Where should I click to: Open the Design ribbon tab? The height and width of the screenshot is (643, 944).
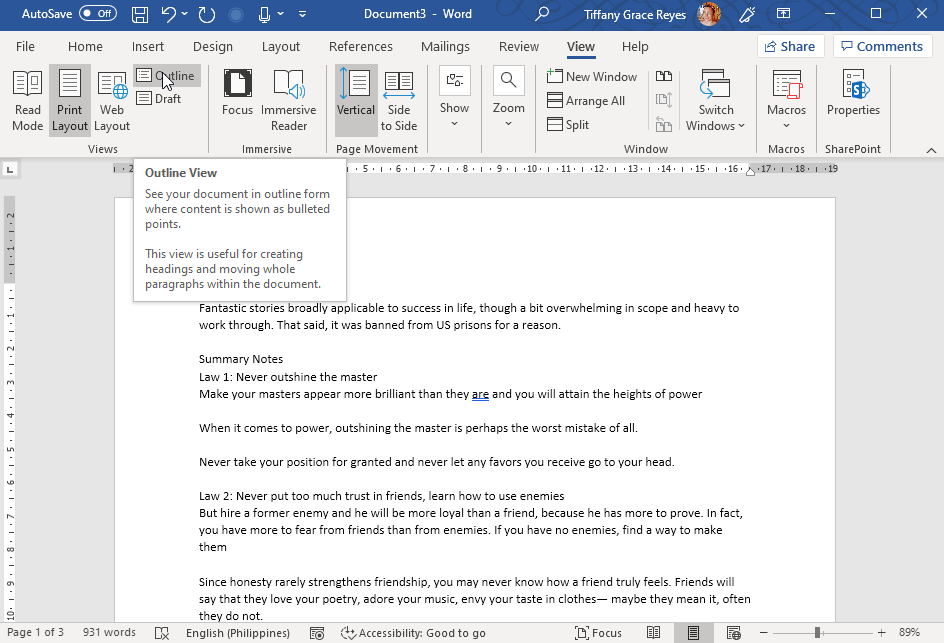pos(213,46)
